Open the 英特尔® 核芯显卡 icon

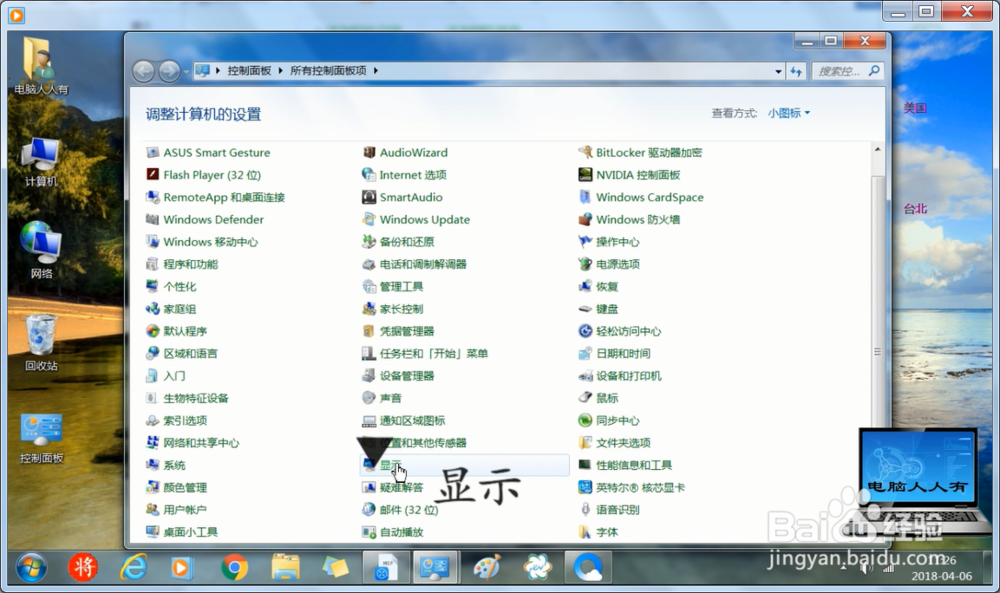pos(585,487)
